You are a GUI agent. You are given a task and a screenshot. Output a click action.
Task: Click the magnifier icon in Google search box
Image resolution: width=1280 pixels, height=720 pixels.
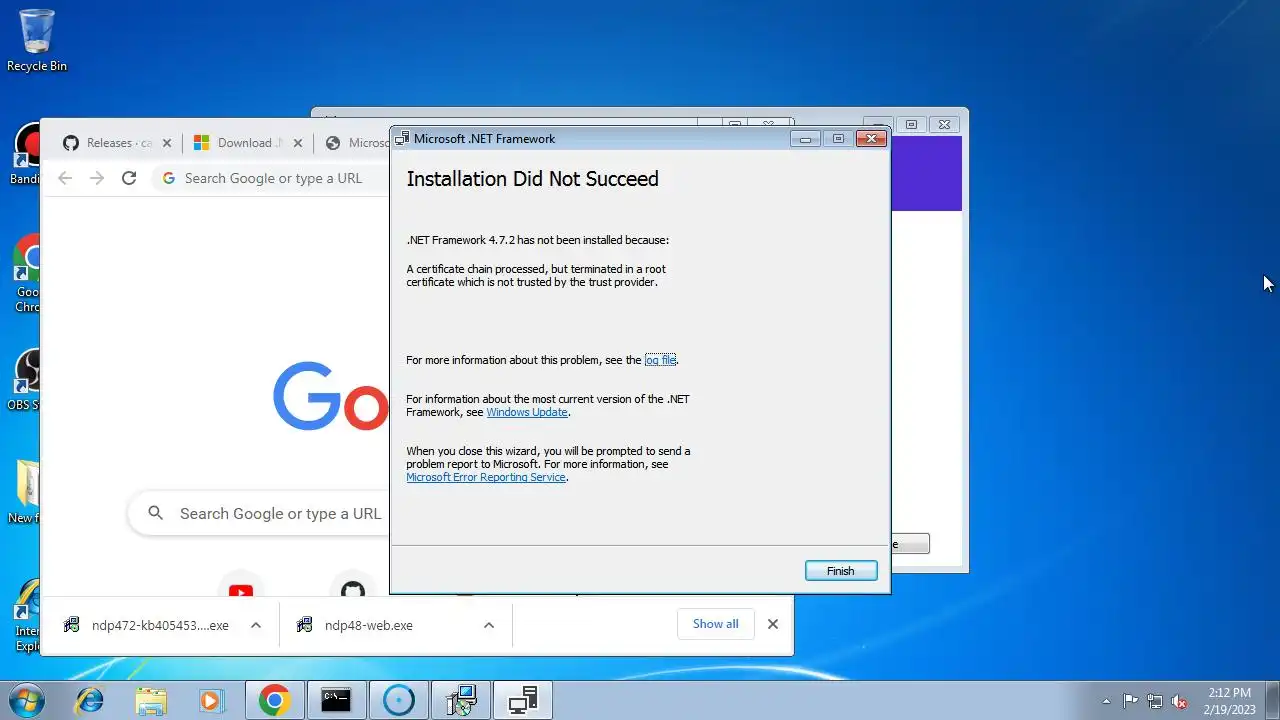tap(155, 513)
